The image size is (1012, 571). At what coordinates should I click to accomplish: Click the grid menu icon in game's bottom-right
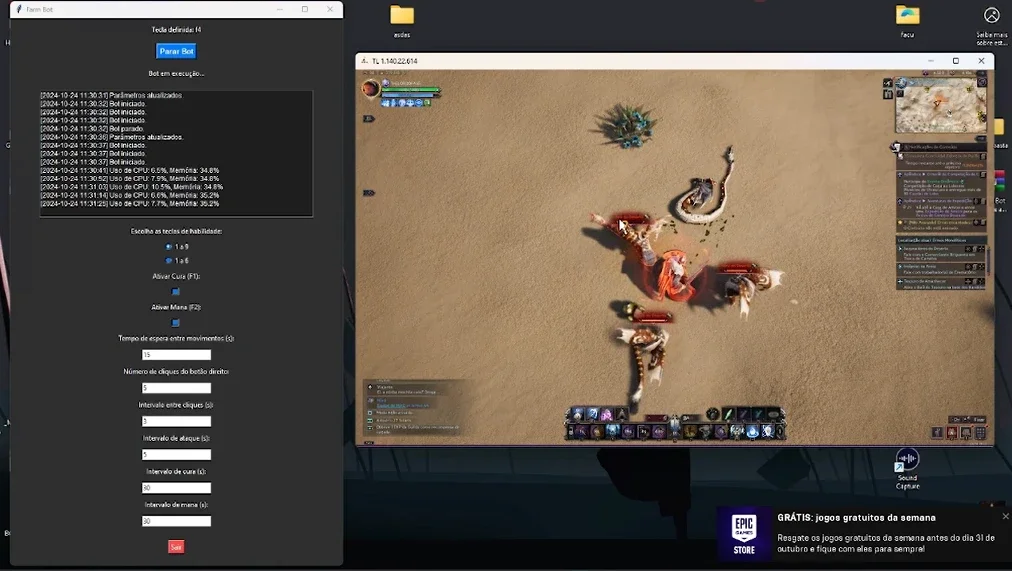pos(980,433)
